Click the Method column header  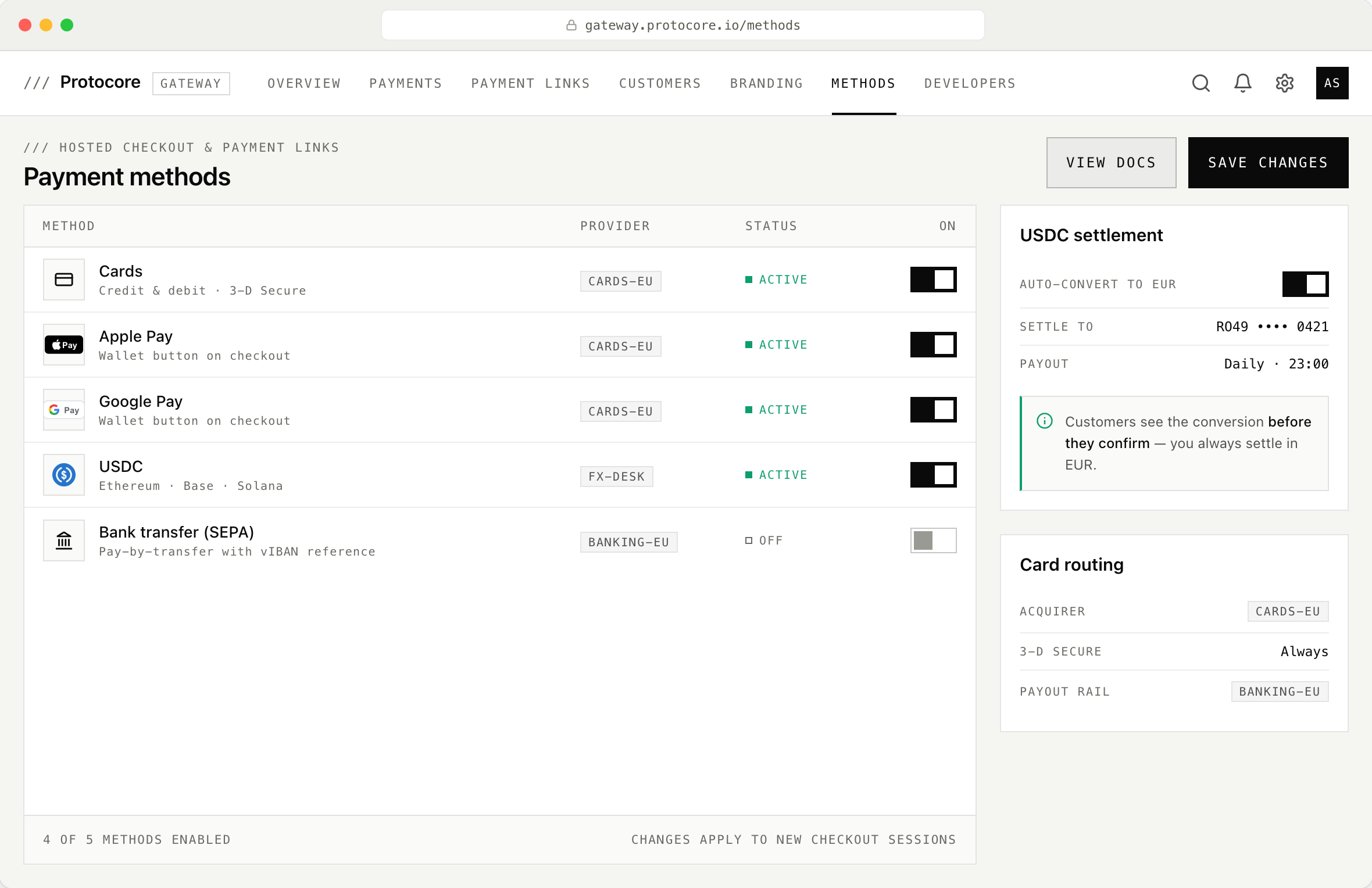[69, 226]
